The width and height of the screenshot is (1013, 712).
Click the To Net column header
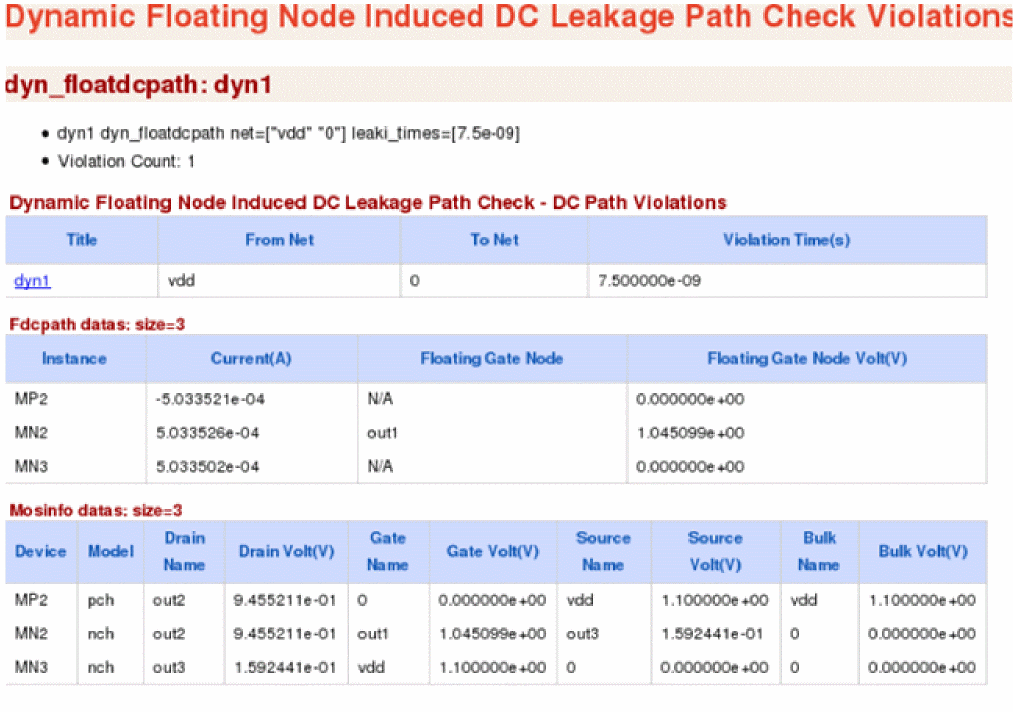494,240
